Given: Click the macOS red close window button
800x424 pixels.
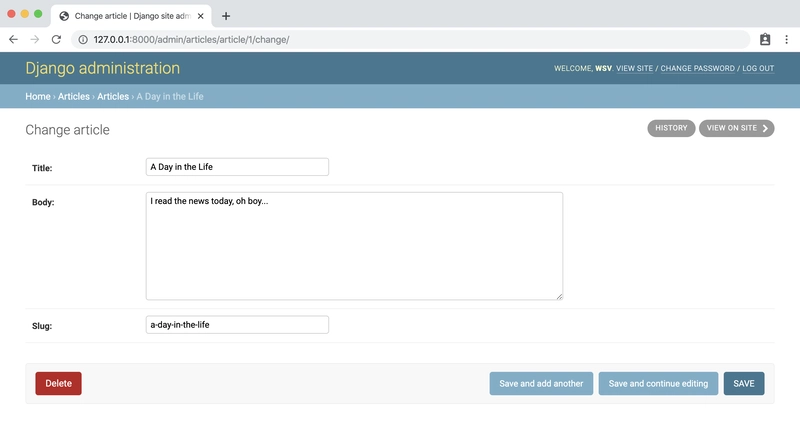Looking at the screenshot, I should 11,14.
